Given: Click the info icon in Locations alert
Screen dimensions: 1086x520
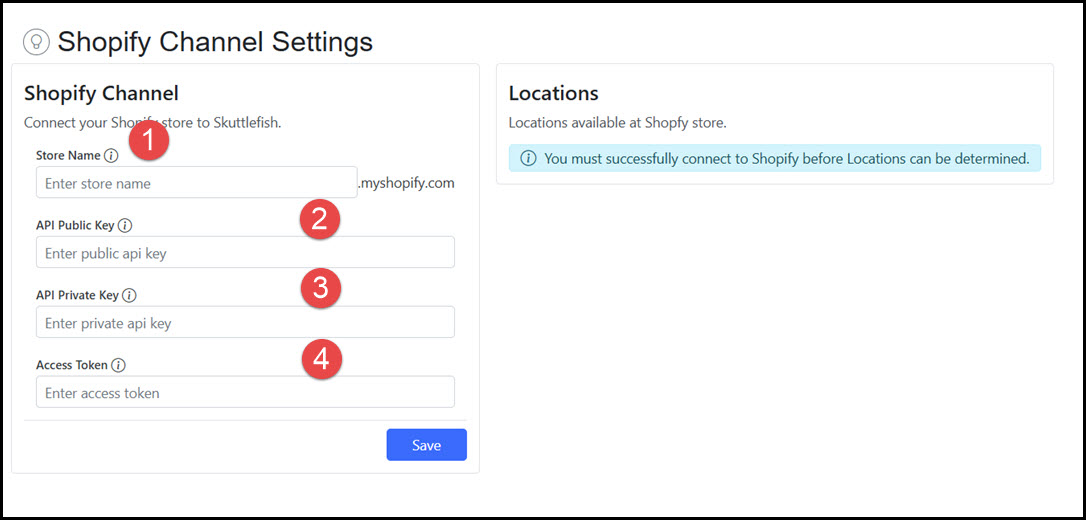Looking at the screenshot, I should click(528, 159).
